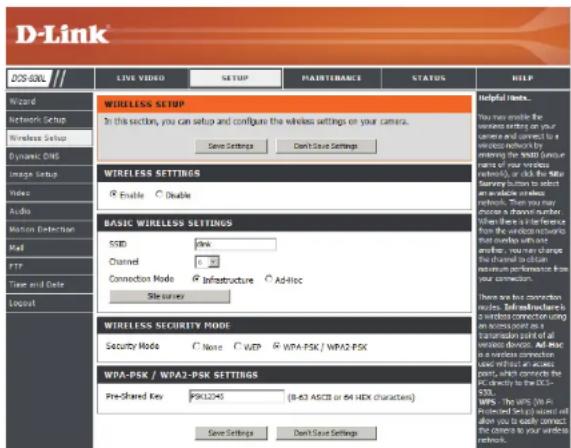The width and height of the screenshot is (571, 448).
Task: Click the Pre-Shared Key input field
Action: pos(237,396)
